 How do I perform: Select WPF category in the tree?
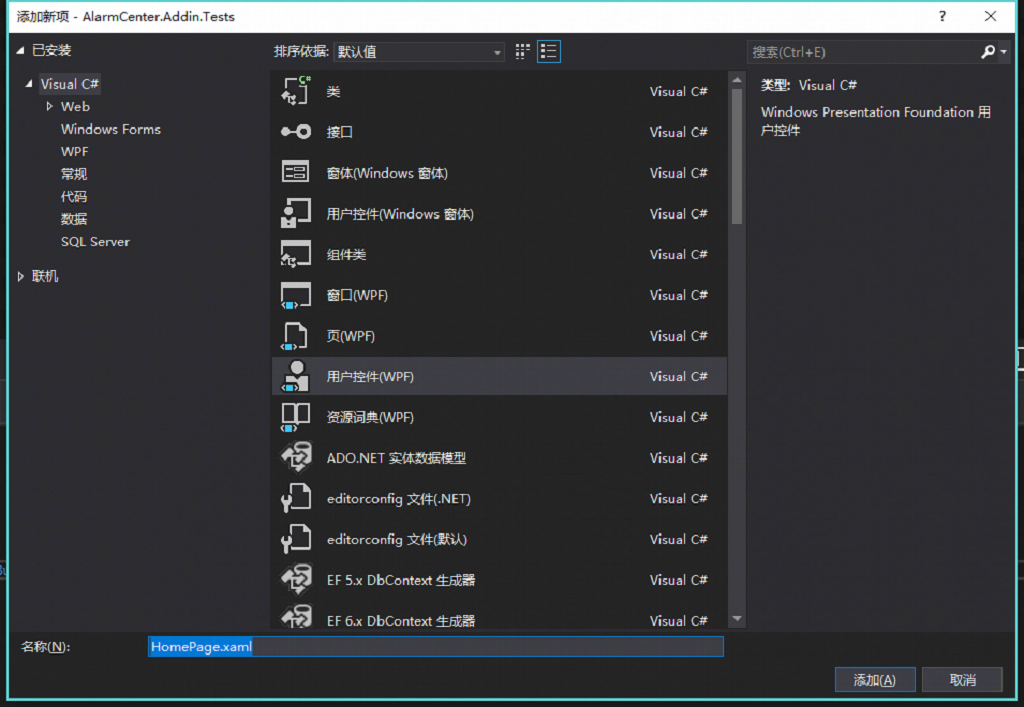74,151
